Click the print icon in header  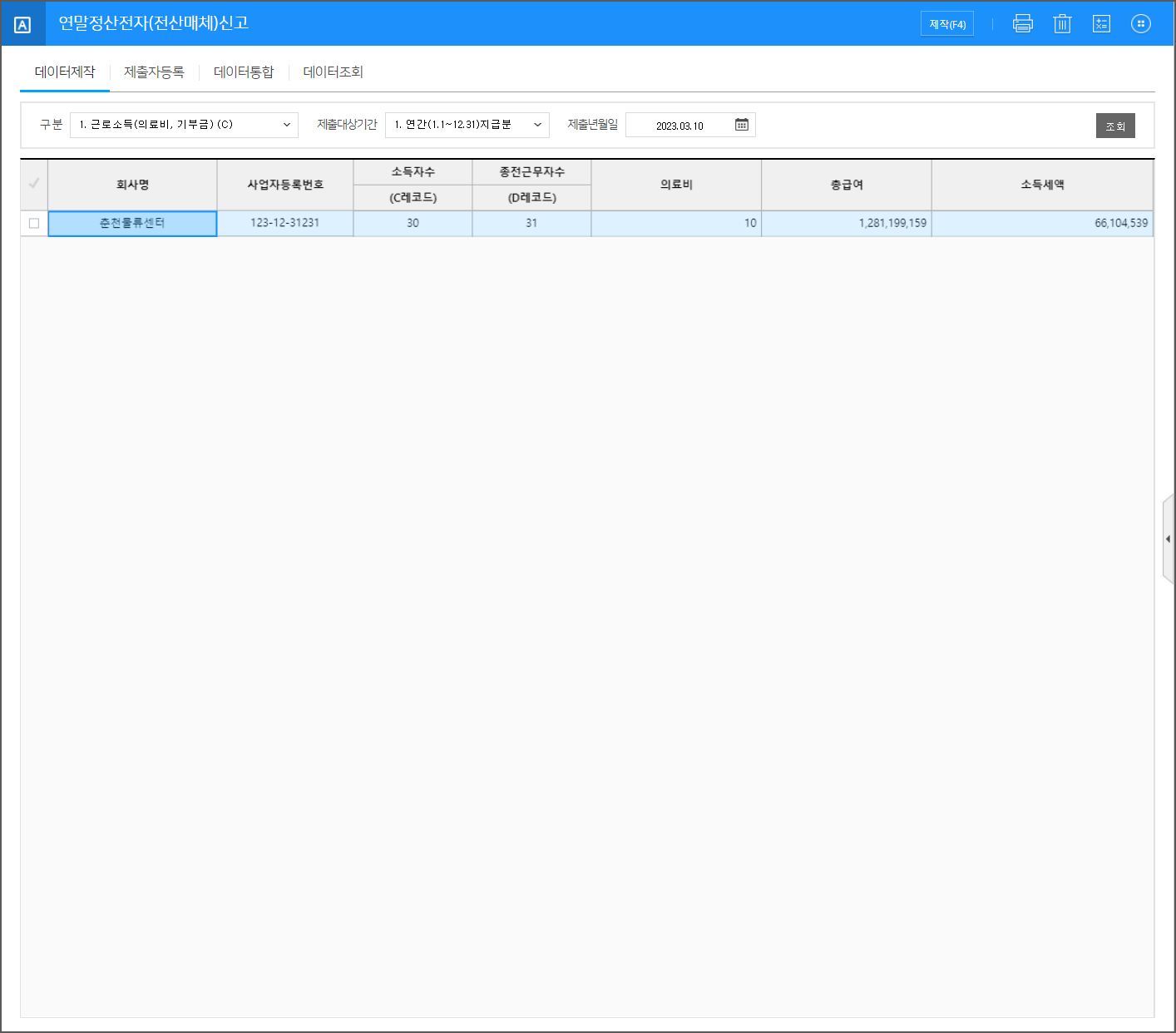click(x=1022, y=24)
